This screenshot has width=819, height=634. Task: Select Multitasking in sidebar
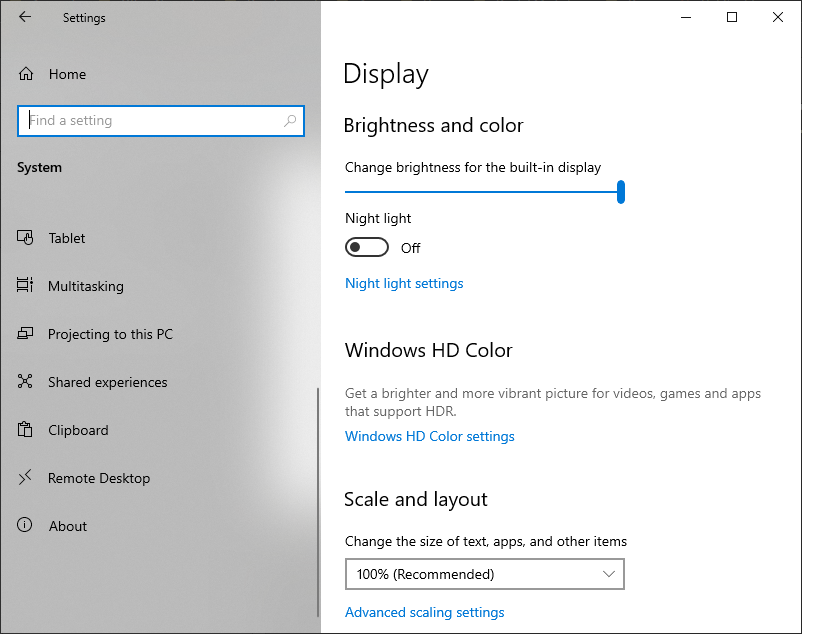[x=86, y=286]
